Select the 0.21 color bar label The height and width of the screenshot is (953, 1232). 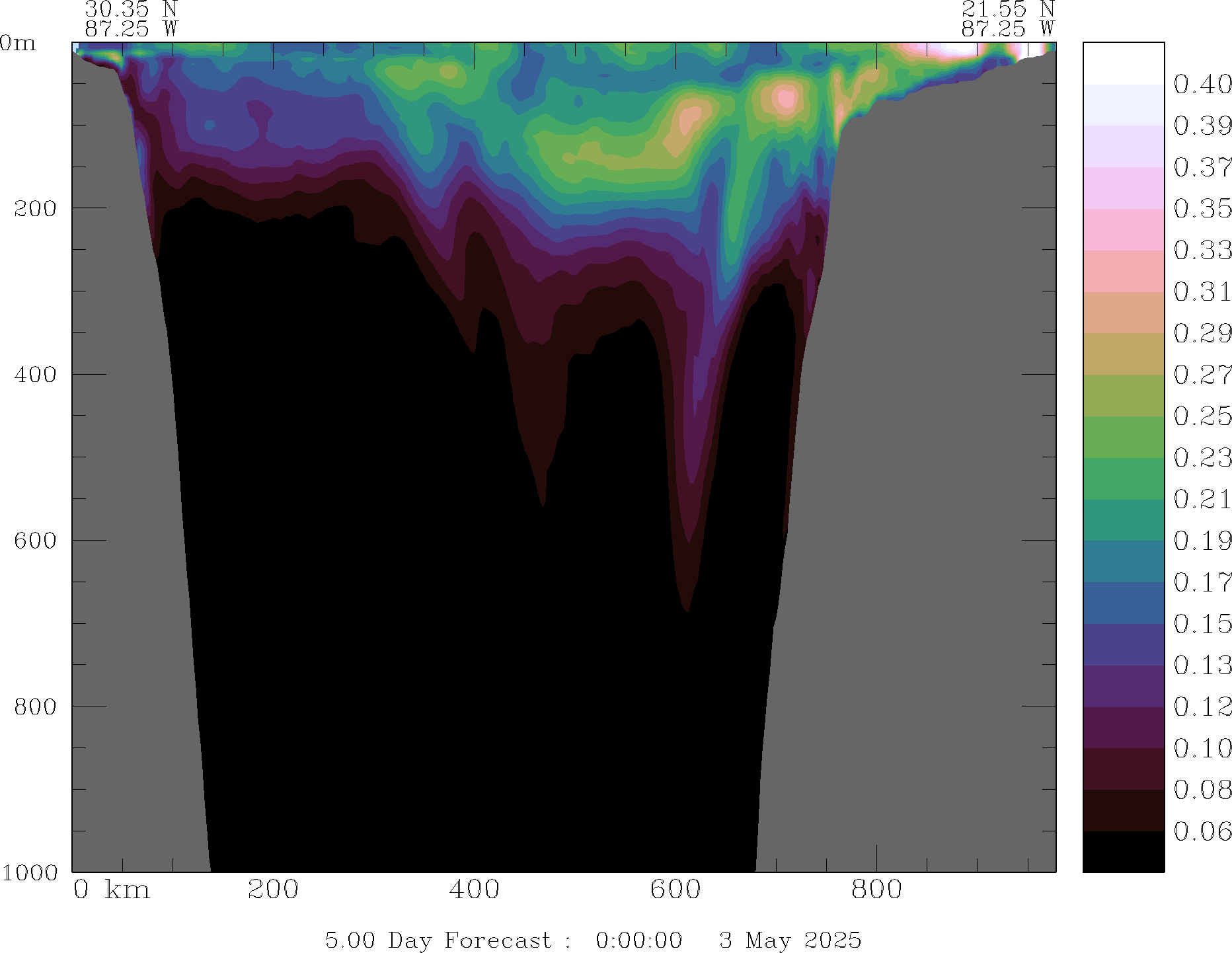point(1202,499)
